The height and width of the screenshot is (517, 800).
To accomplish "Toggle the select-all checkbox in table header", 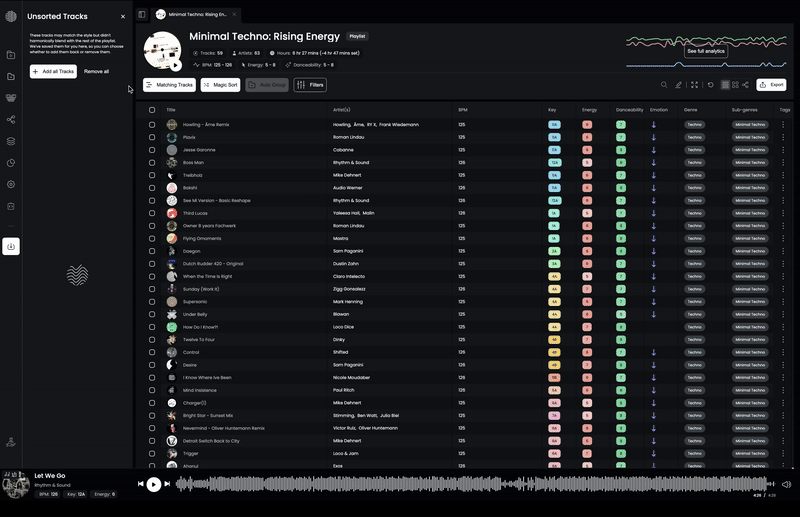I will click(152, 110).
